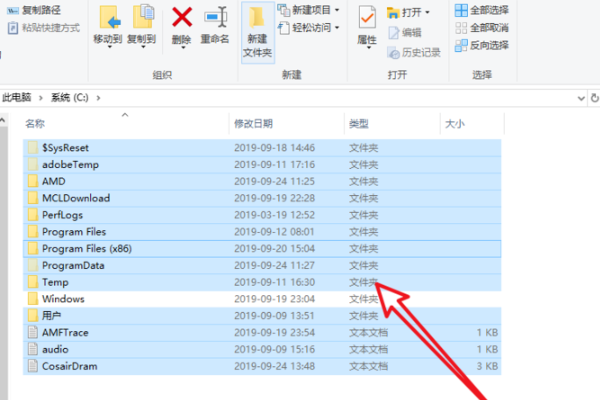The image size is (600, 400).
Task: Click the AMD folder icon
Action: [33, 181]
